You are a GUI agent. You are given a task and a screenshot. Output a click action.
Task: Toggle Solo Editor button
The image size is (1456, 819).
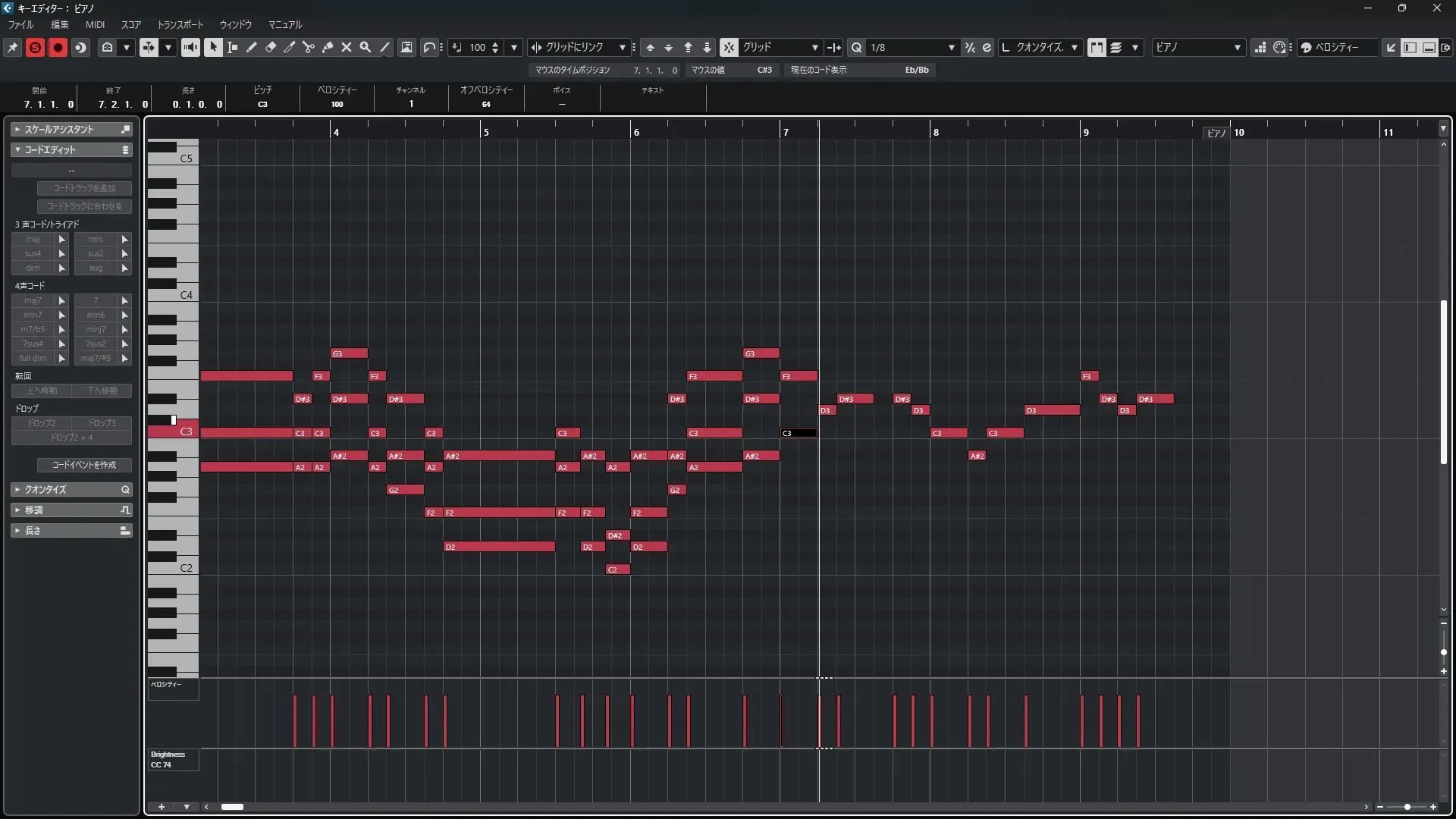(35, 47)
